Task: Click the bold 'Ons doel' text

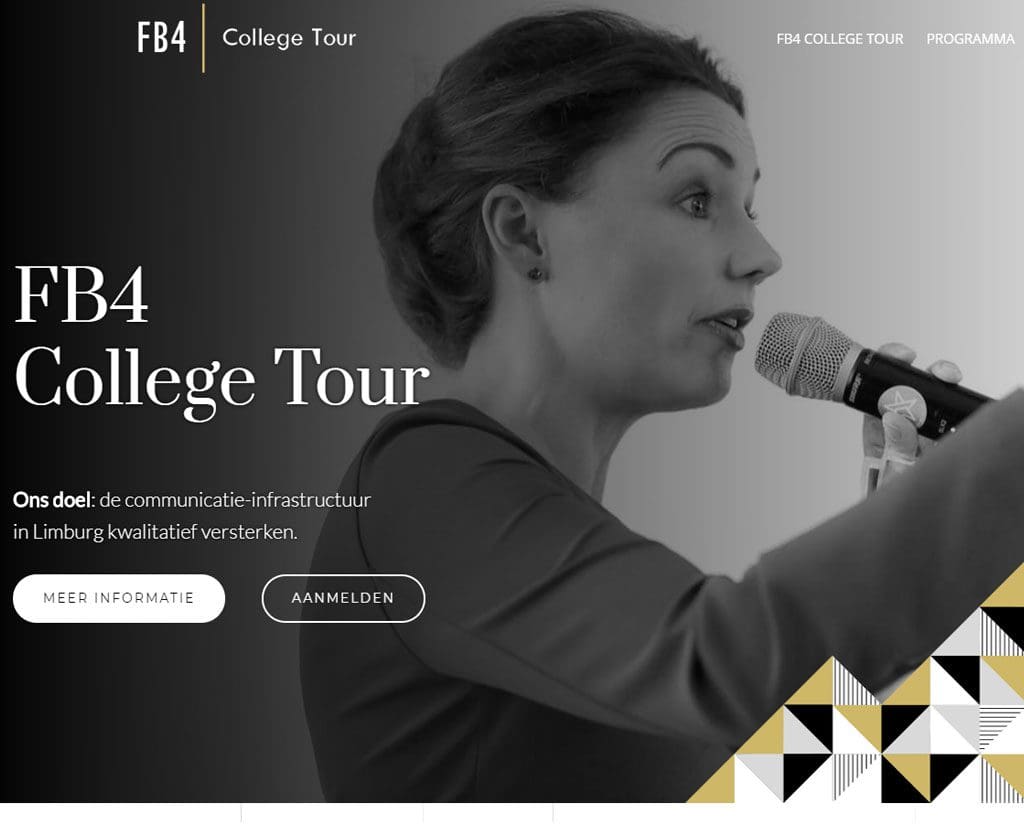Action: (51, 500)
